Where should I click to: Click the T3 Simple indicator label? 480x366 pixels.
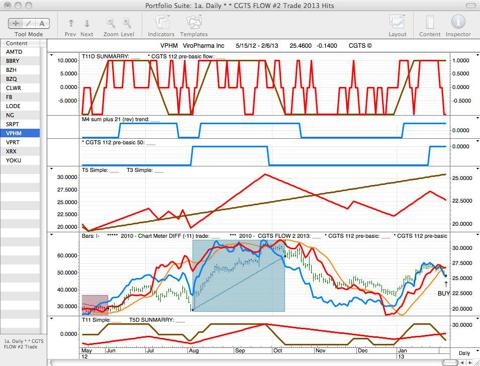tap(140, 170)
